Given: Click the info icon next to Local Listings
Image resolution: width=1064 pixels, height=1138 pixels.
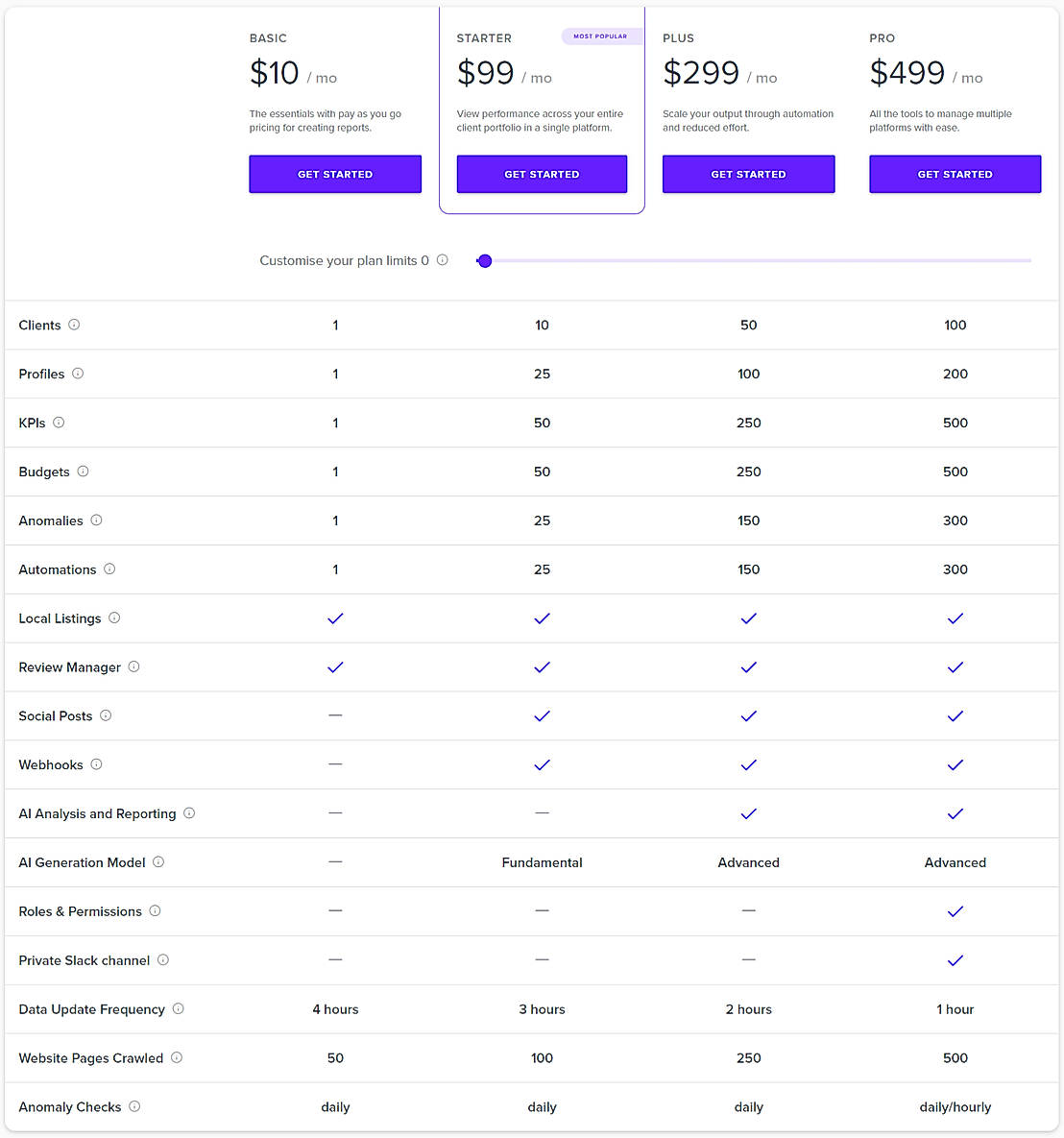Looking at the screenshot, I should point(114,618).
